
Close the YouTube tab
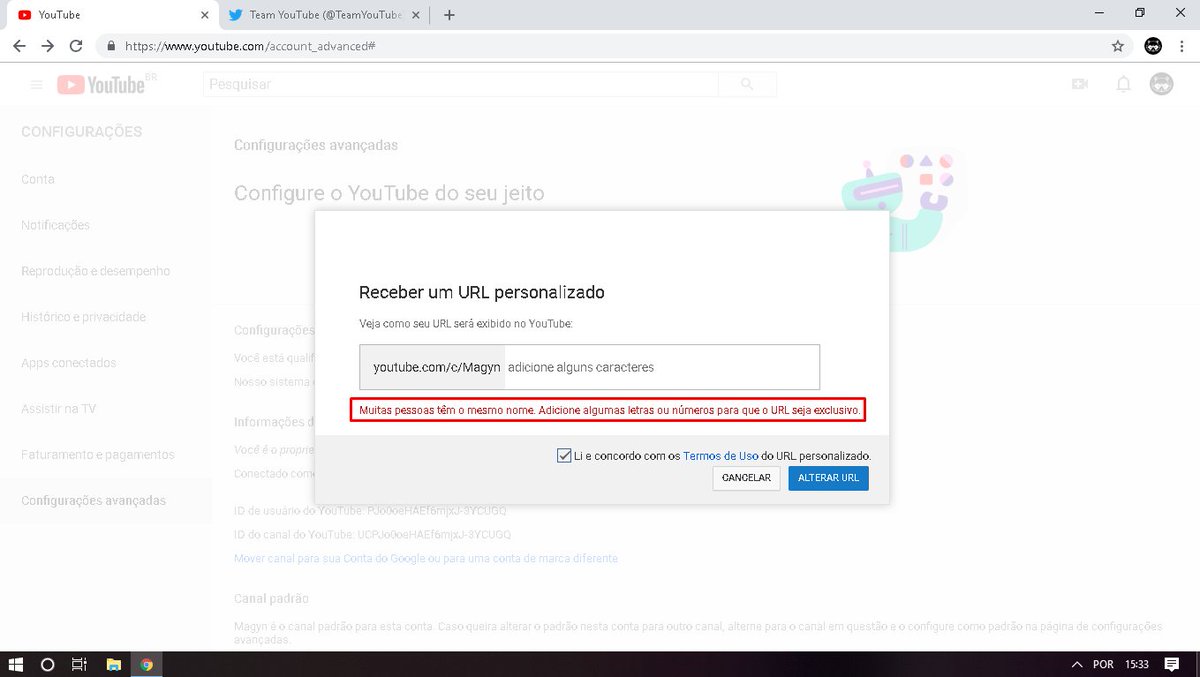click(x=205, y=15)
